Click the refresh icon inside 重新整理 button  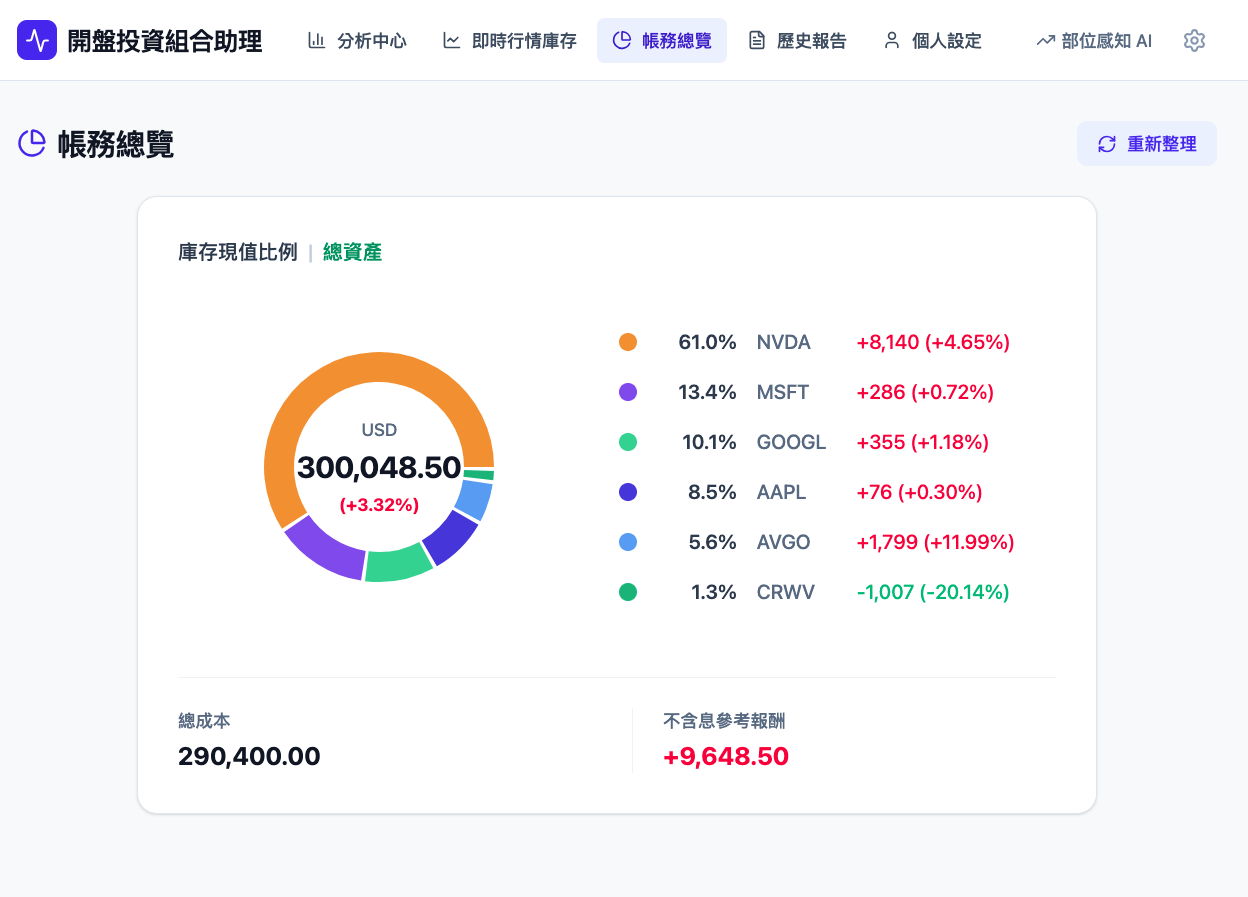(x=1106, y=143)
